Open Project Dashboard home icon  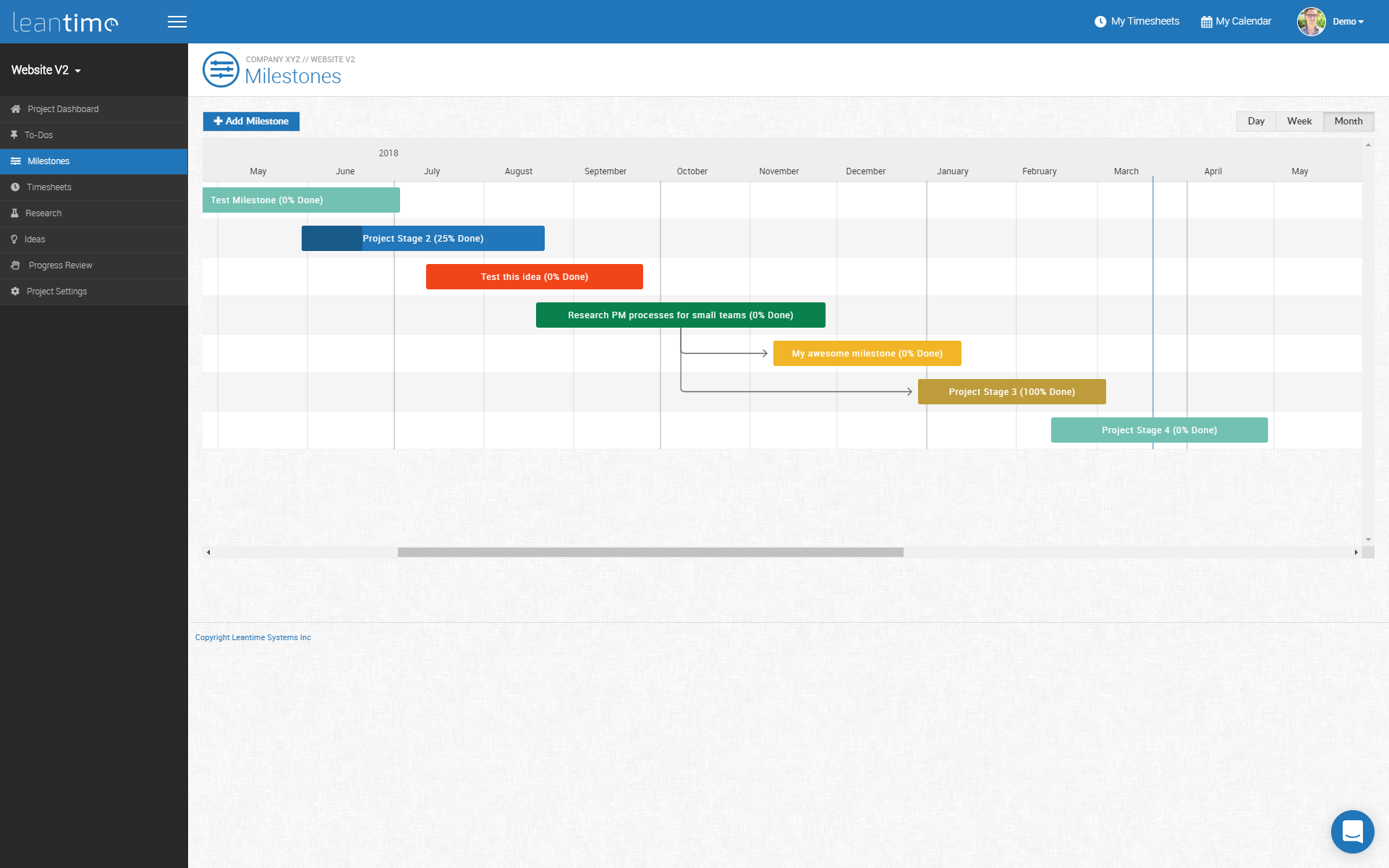click(15, 109)
